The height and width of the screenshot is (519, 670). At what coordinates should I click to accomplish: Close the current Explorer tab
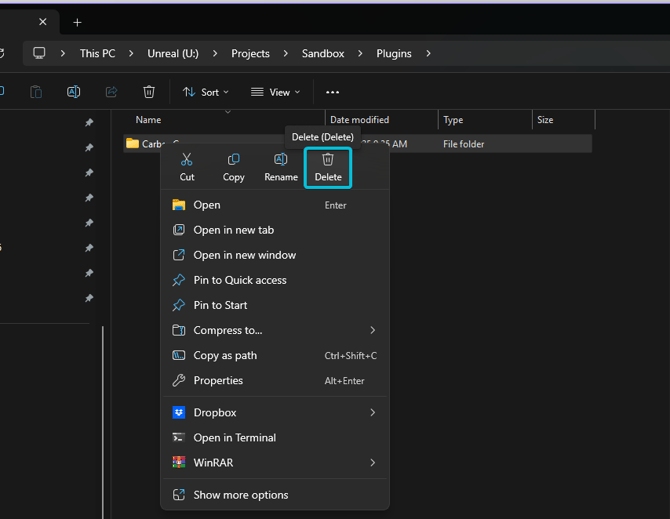point(43,22)
